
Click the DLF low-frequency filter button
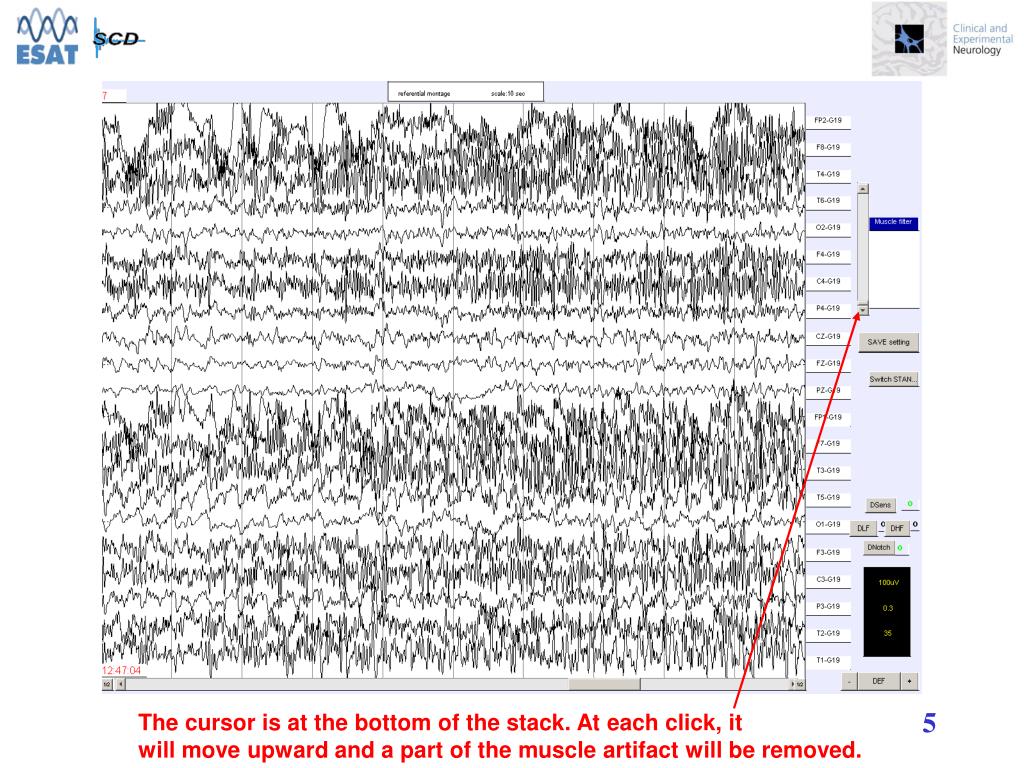click(x=863, y=528)
